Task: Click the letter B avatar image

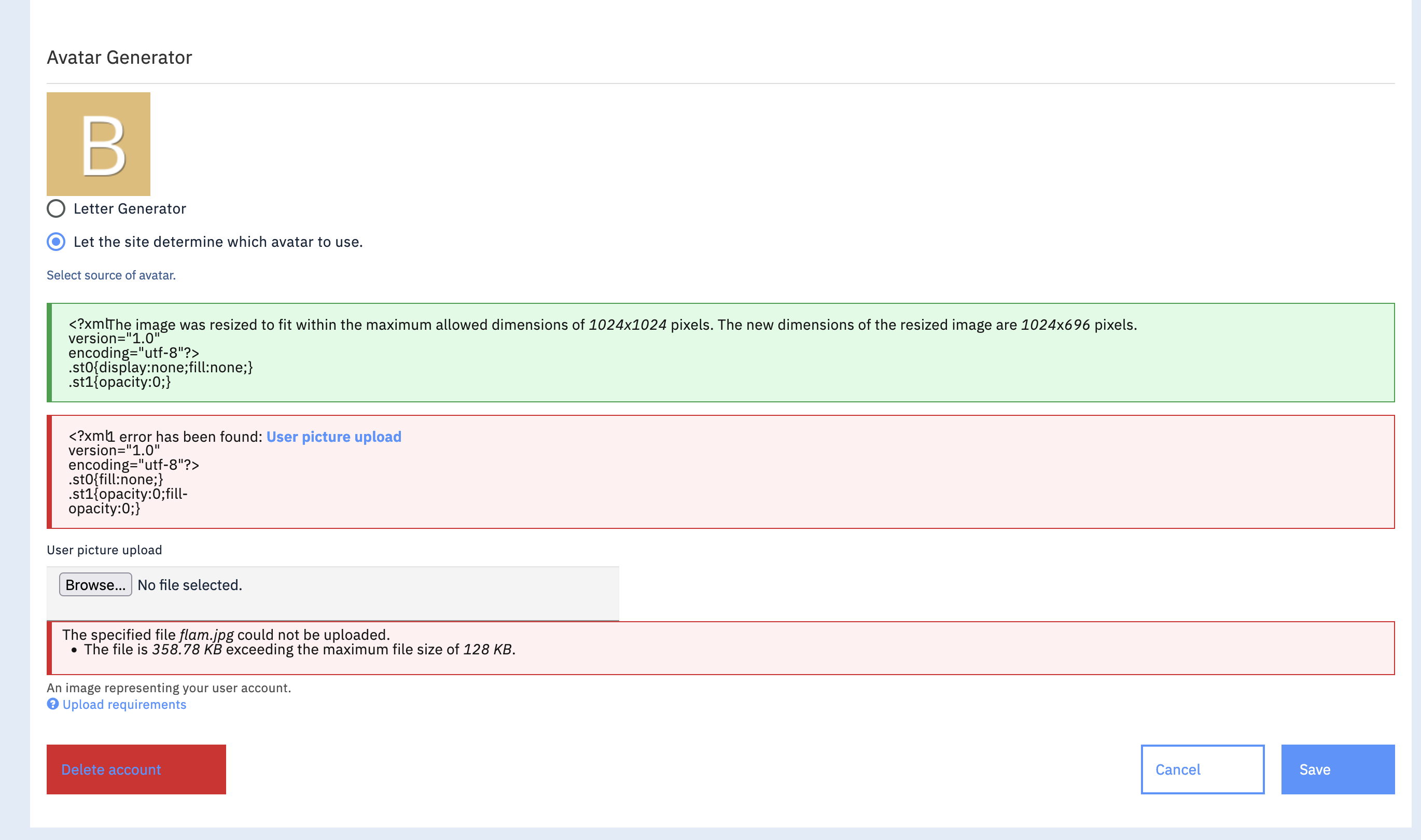Action: pos(99,144)
